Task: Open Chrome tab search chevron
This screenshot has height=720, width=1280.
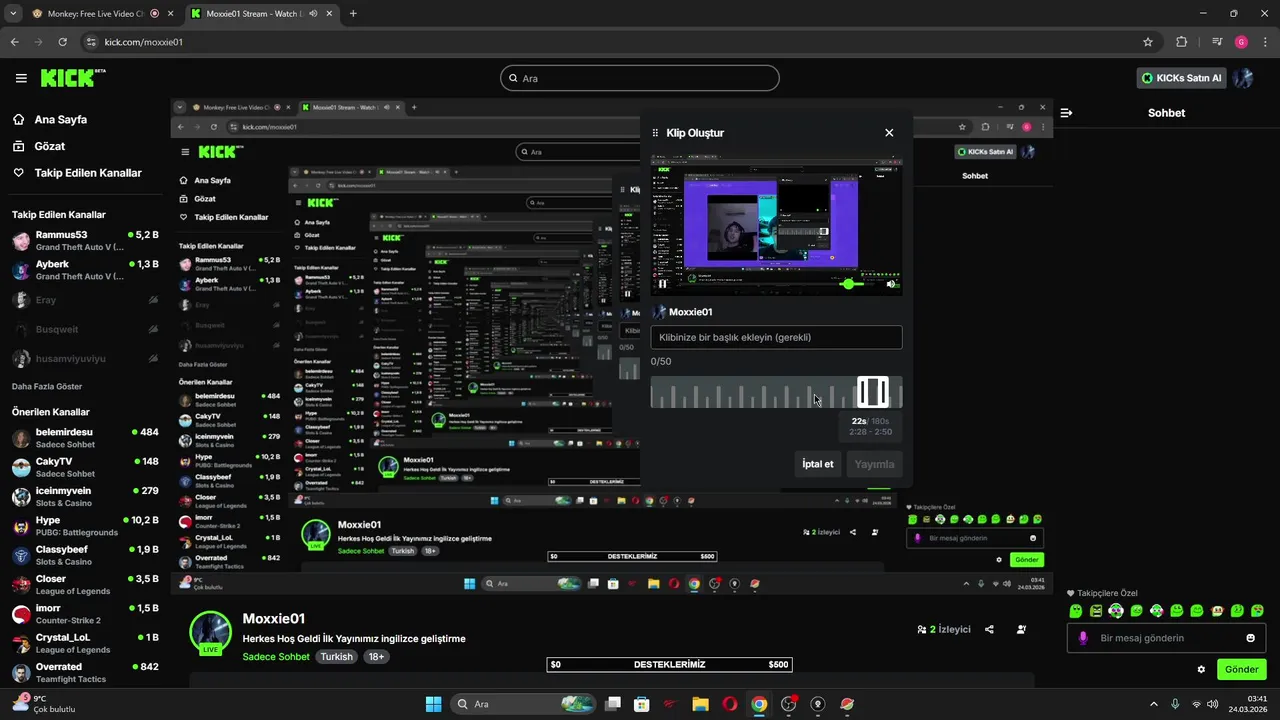Action: click(14, 14)
